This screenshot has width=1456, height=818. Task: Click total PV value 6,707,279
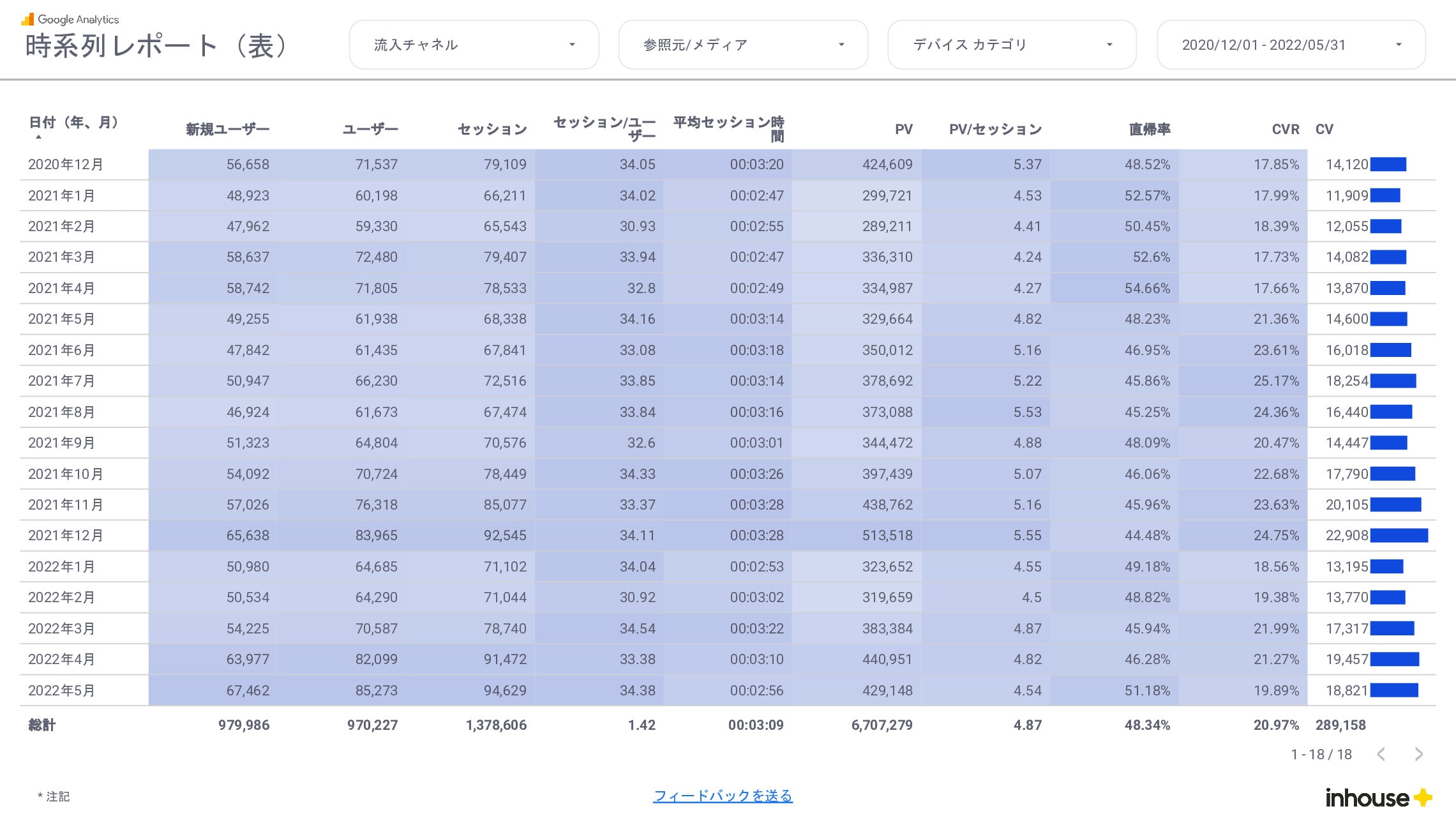point(882,725)
